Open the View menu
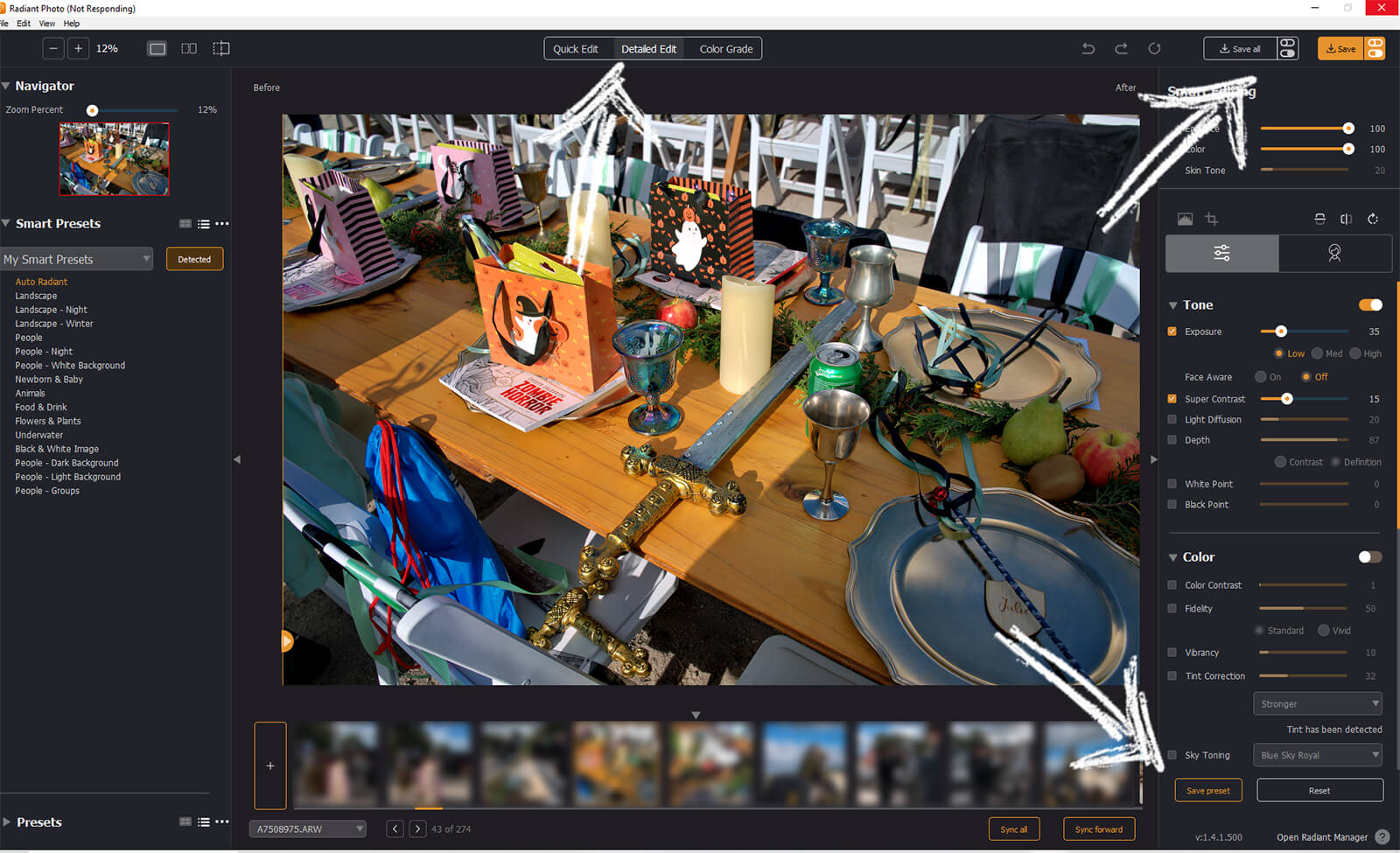1400x853 pixels. point(47,24)
